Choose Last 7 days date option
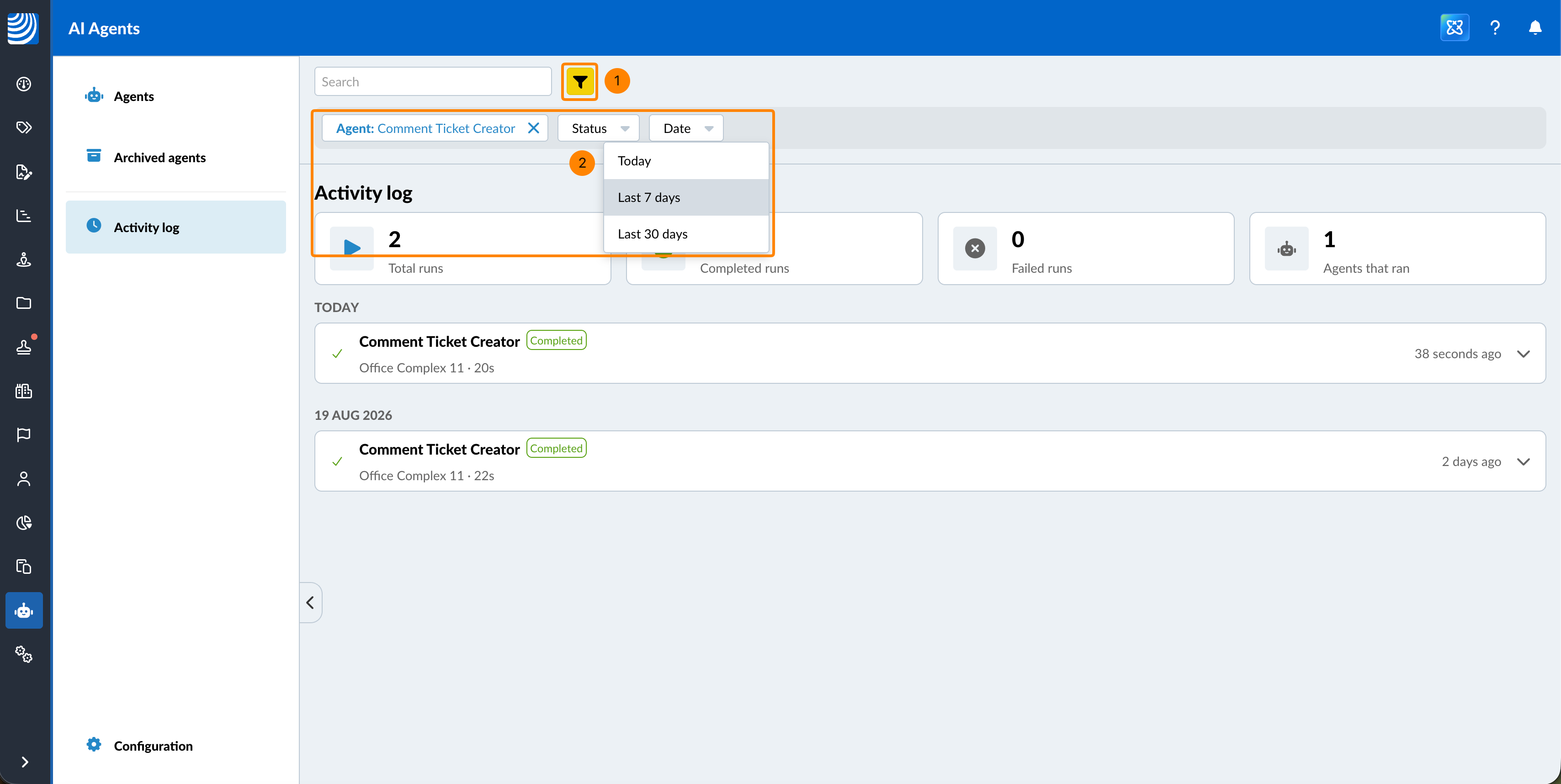 coord(686,197)
